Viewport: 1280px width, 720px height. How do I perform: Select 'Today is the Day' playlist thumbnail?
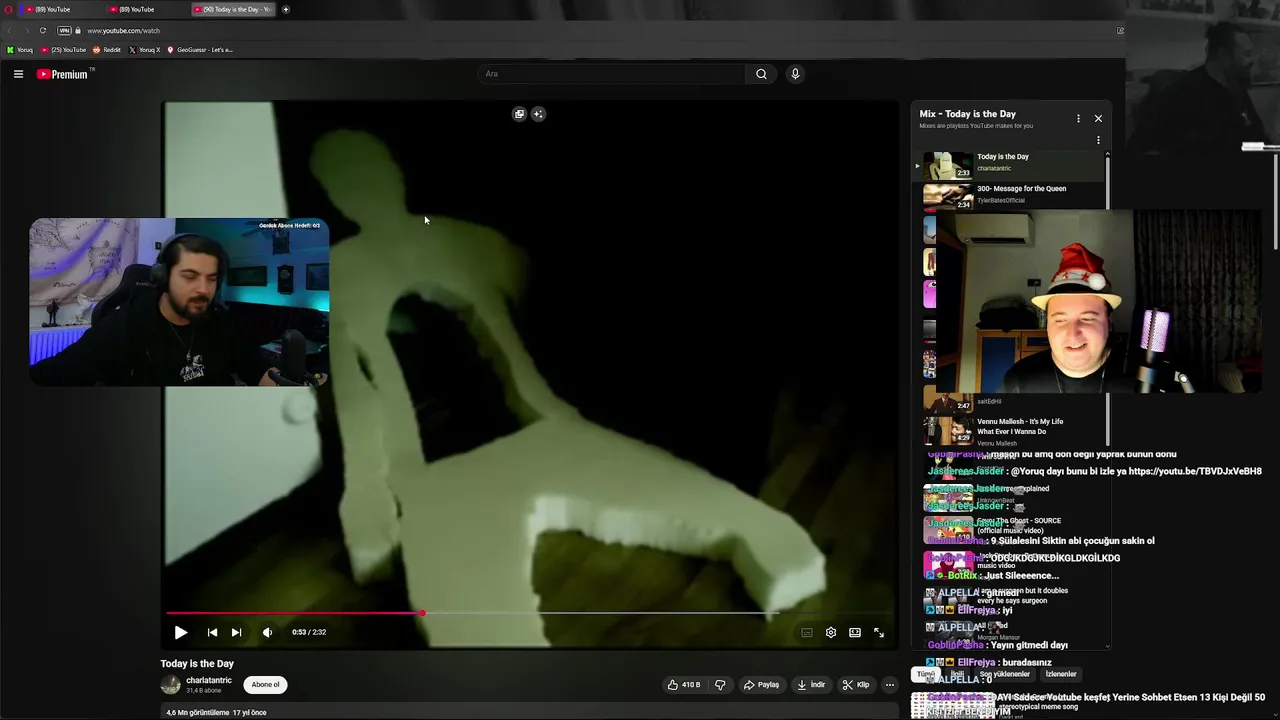tap(947, 165)
